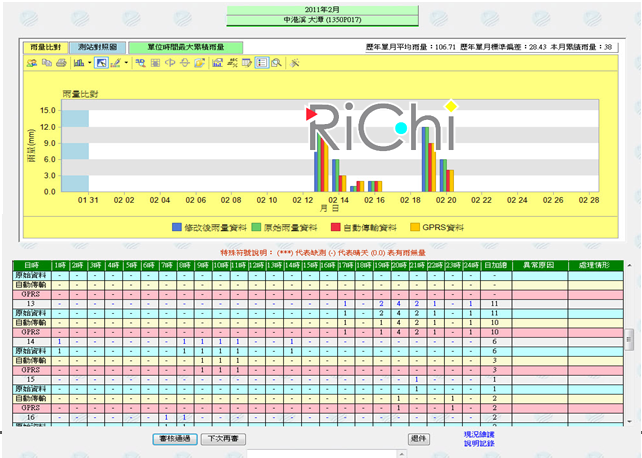
Task: Click the green 原始雨量資料 legend swatch
Action: pyautogui.click(x=256, y=227)
